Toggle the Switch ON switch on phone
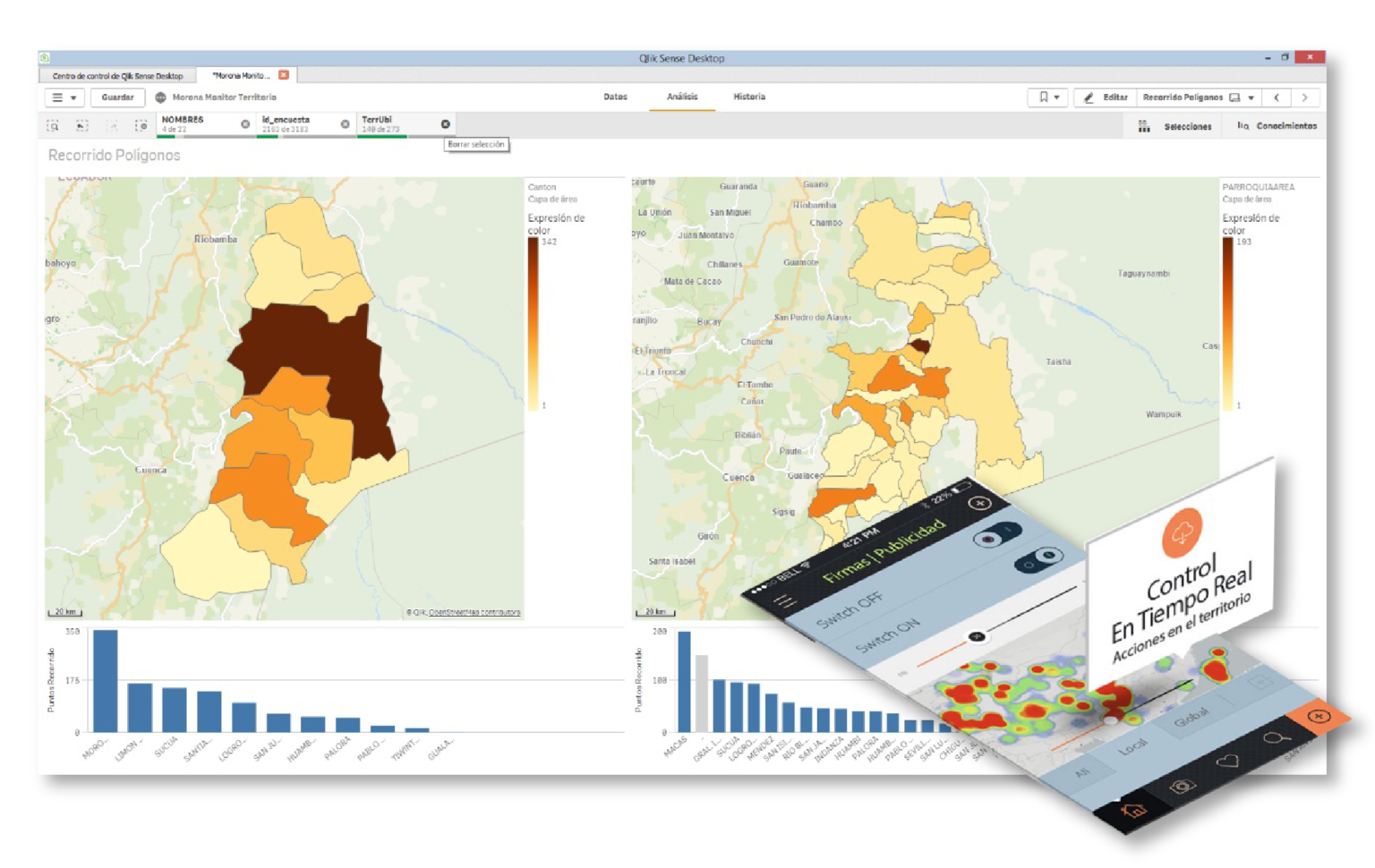1375x868 pixels. coord(1038,561)
